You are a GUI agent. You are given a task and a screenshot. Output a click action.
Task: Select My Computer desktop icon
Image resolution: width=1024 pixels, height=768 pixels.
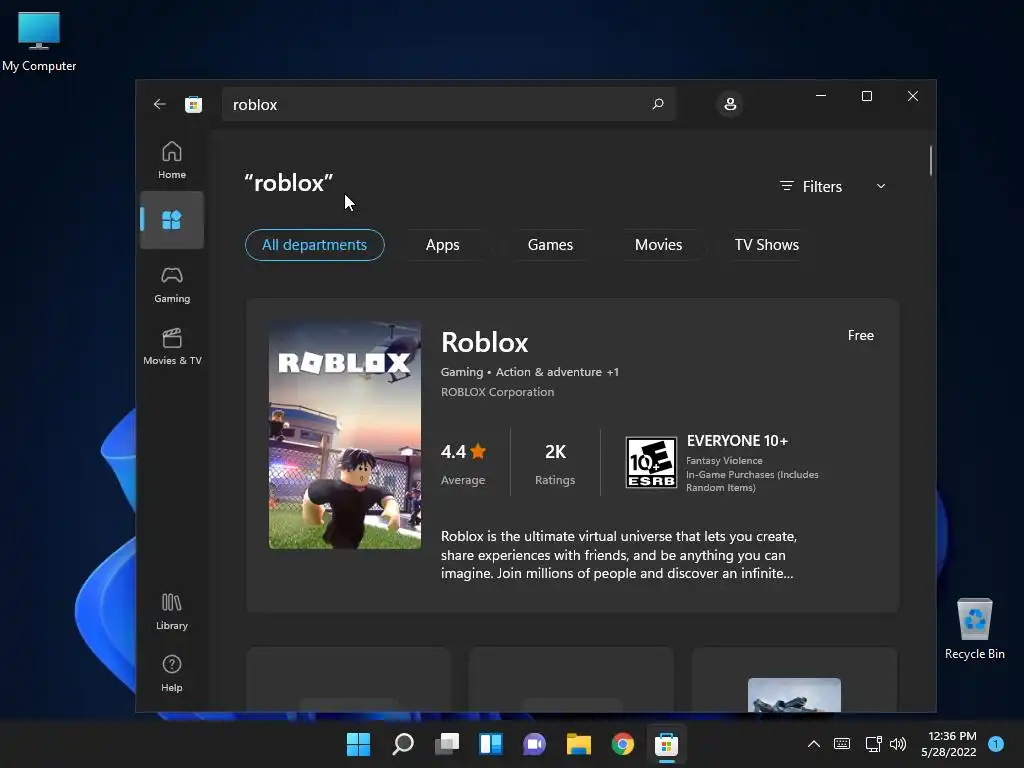[x=39, y=41]
